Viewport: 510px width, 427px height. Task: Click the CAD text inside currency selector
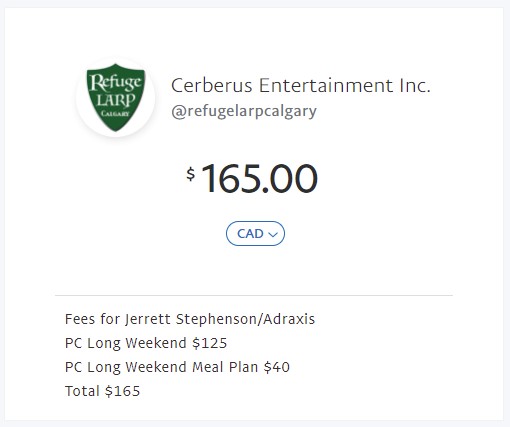click(x=250, y=234)
